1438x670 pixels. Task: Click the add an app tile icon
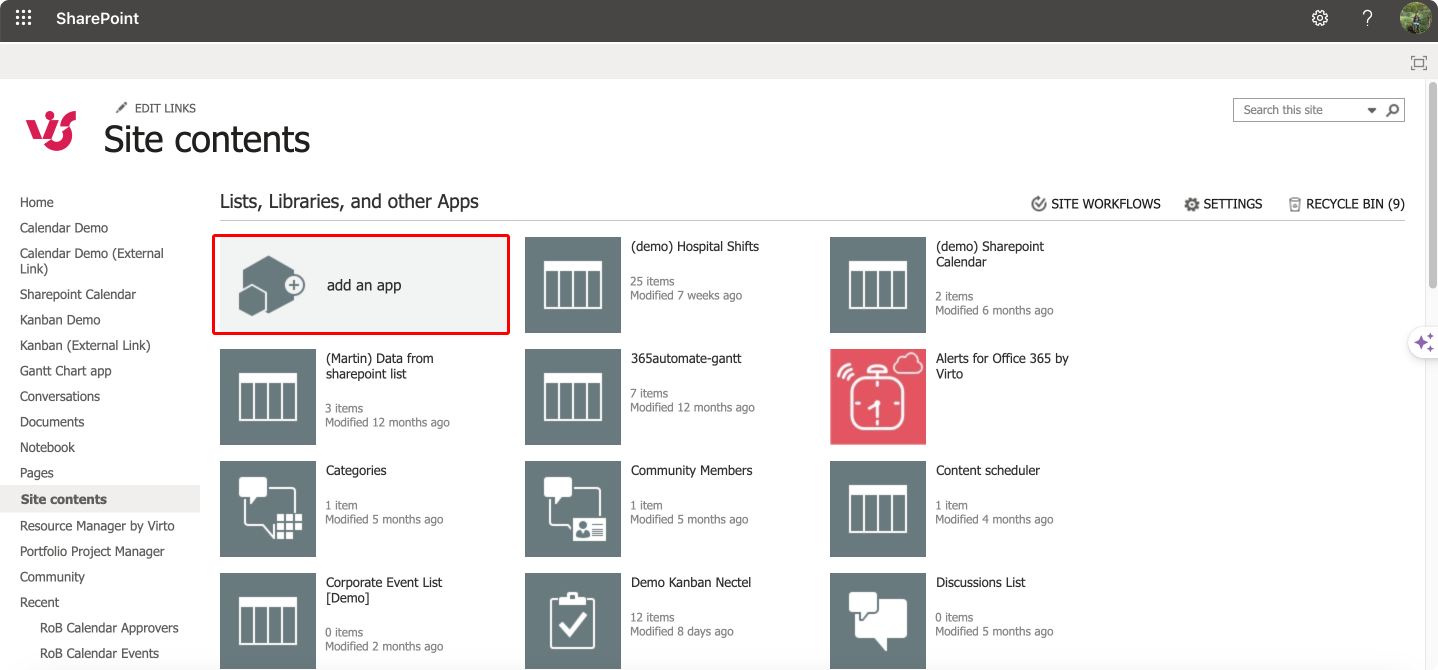(271, 285)
